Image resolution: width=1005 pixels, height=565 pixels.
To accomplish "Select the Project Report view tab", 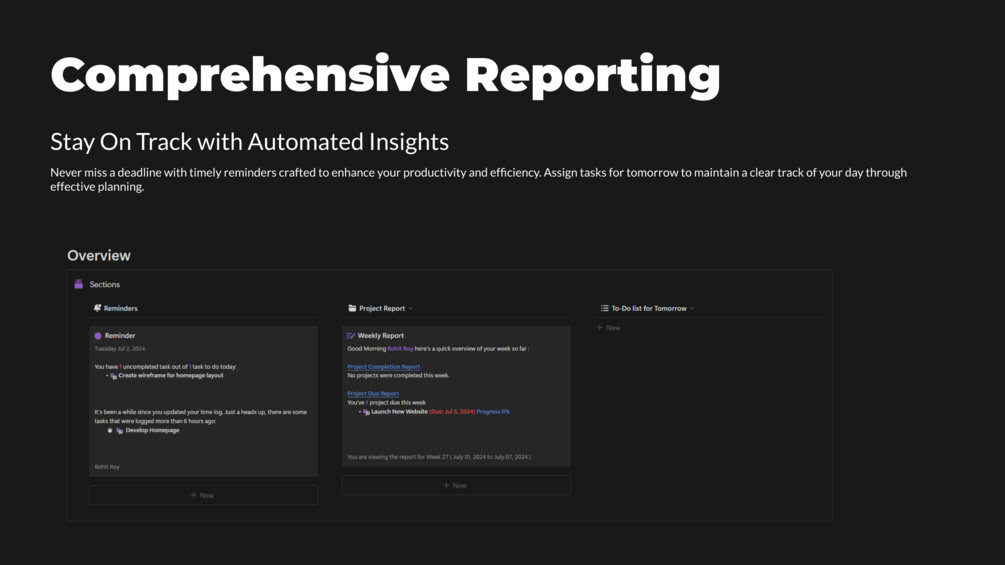I will (381, 308).
